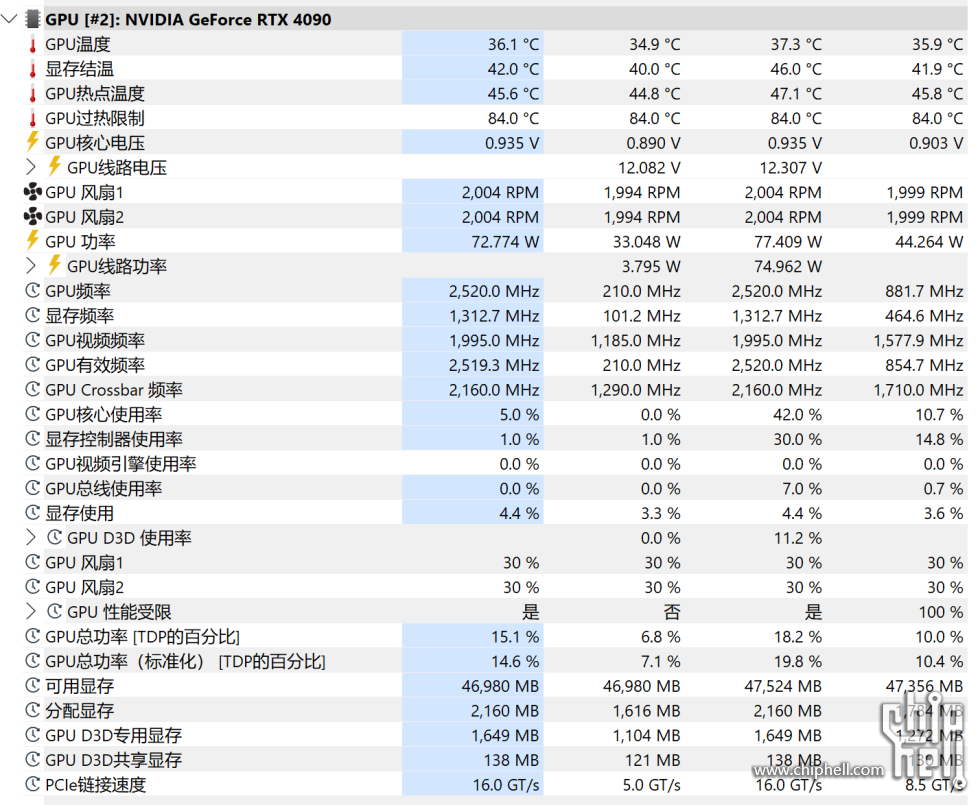Viewport: 980px width, 805px height.
Task: Click the lightning icon beside GPU 功率
Action: [x=32, y=241]
